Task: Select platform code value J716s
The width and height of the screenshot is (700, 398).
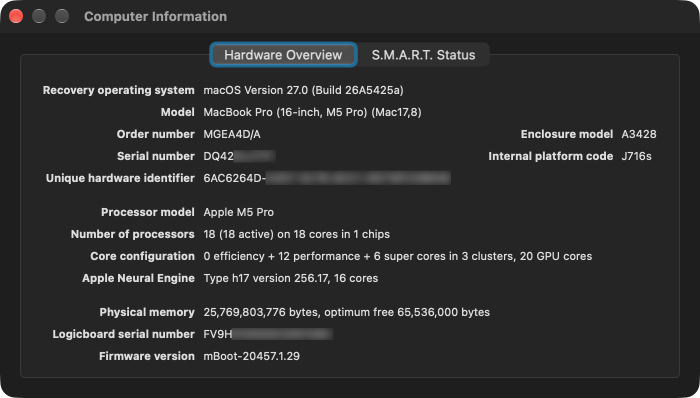Action: point(636,156)
